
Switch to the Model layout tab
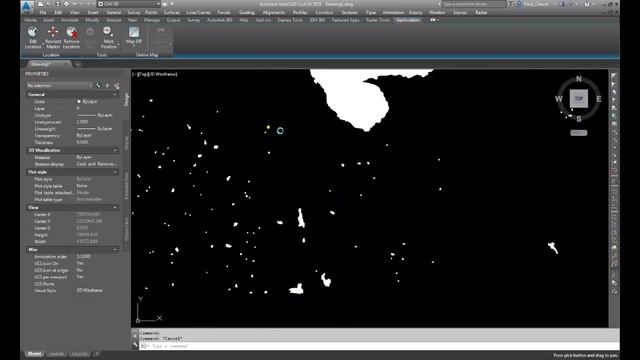pyautogui.click(x=34, y=353)
